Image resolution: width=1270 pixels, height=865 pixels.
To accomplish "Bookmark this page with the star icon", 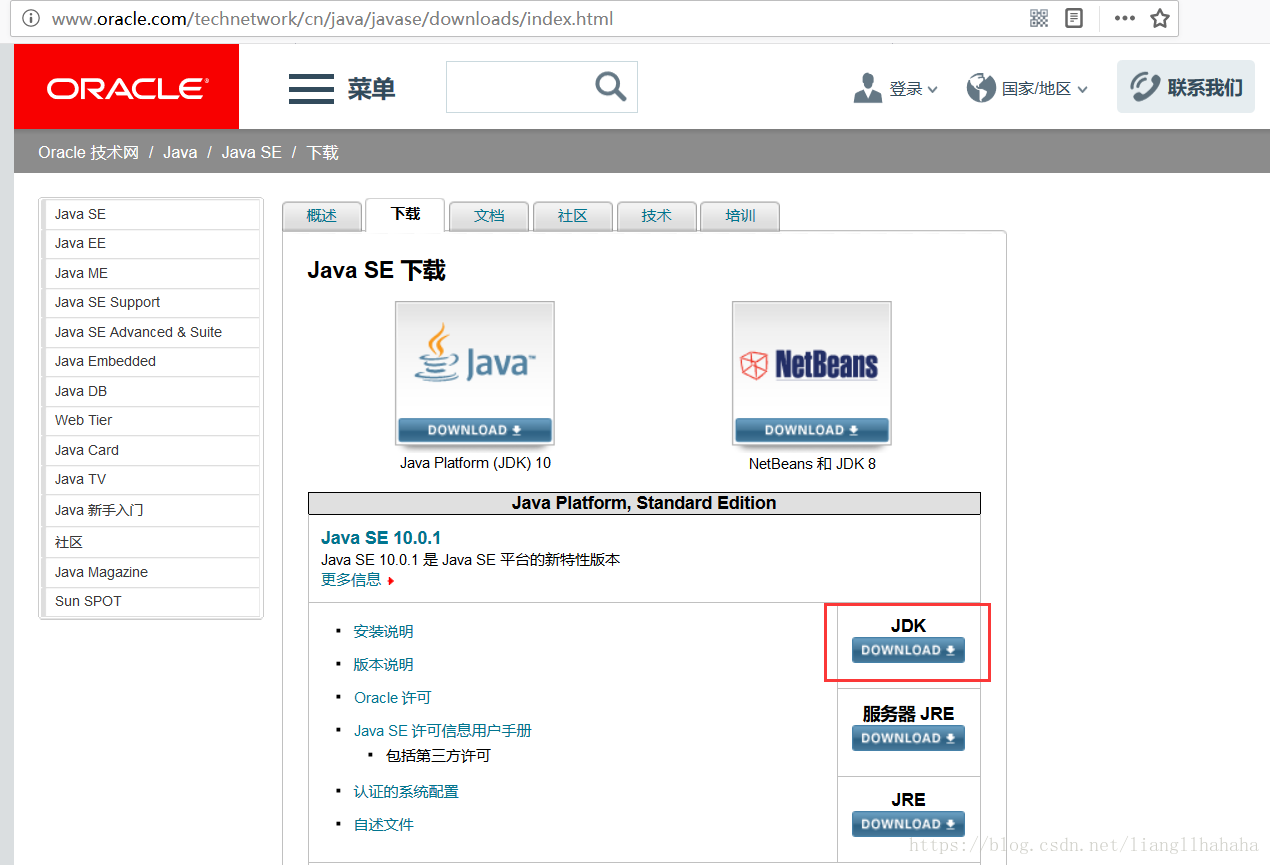I will 1160,18.
